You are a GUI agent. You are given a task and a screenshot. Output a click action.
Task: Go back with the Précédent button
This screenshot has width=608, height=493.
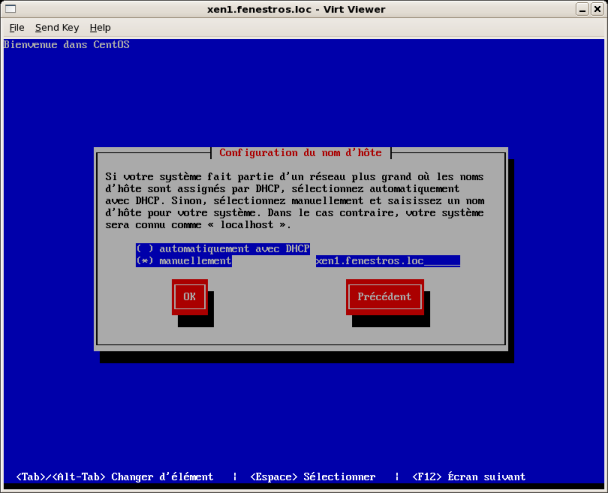click(385, 297)
